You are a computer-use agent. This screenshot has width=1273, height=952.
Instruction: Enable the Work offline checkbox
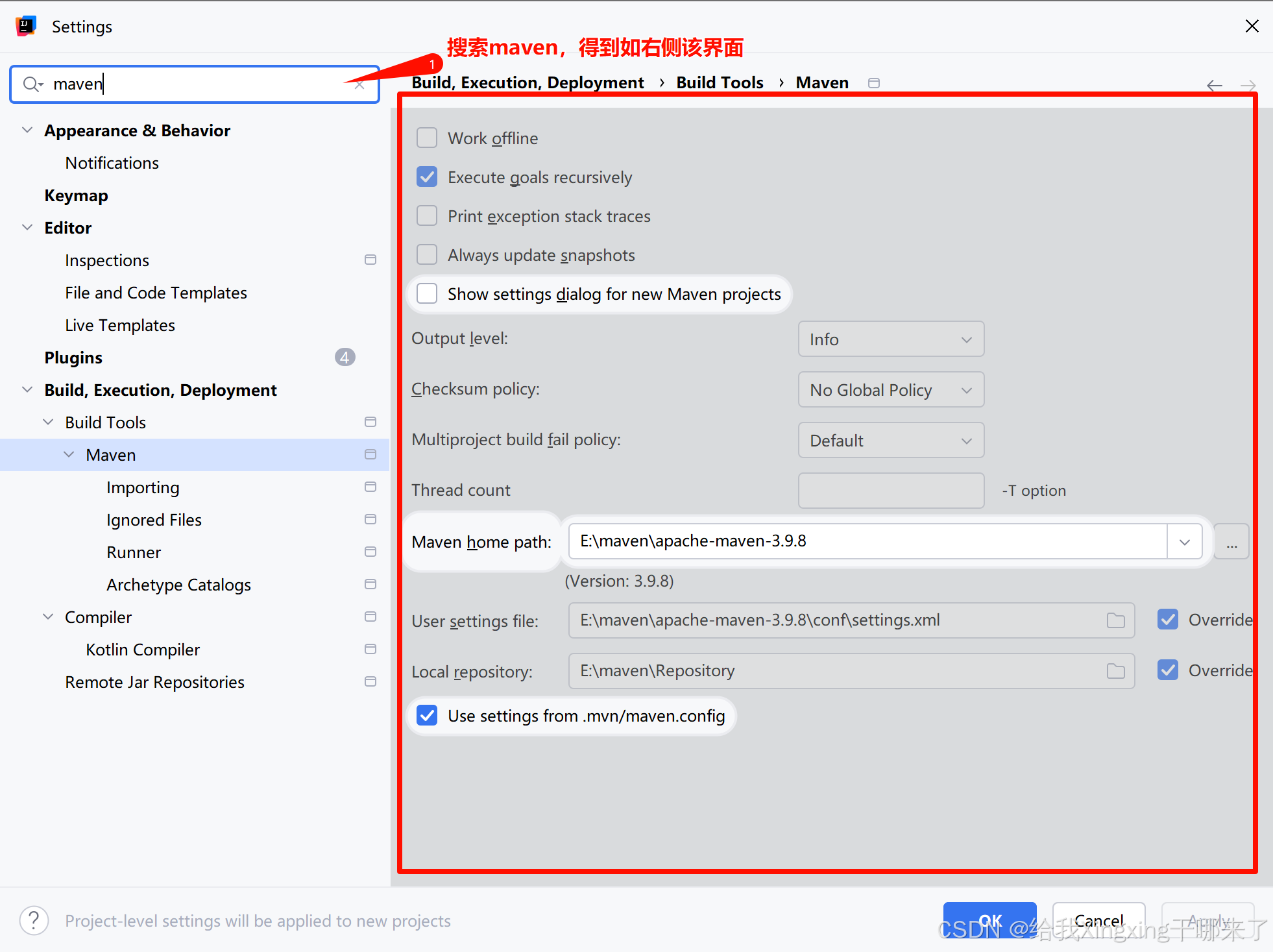click(427, 138)
